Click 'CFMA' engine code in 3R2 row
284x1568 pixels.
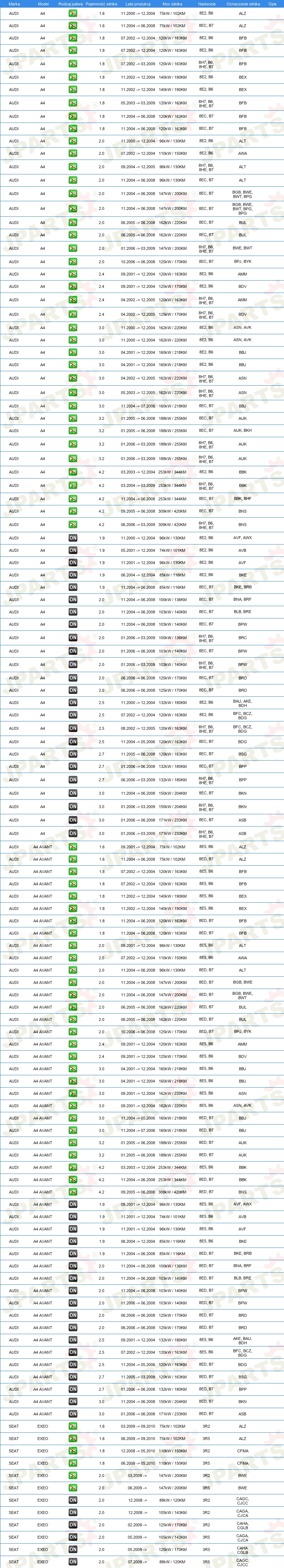pyautogui.click(x=243, y=1451)
